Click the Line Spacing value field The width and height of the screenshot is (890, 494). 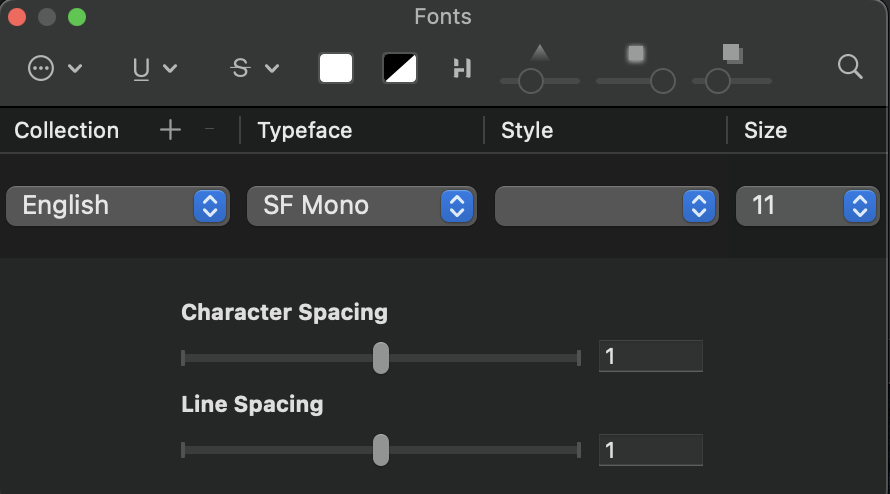pos(650,450)
